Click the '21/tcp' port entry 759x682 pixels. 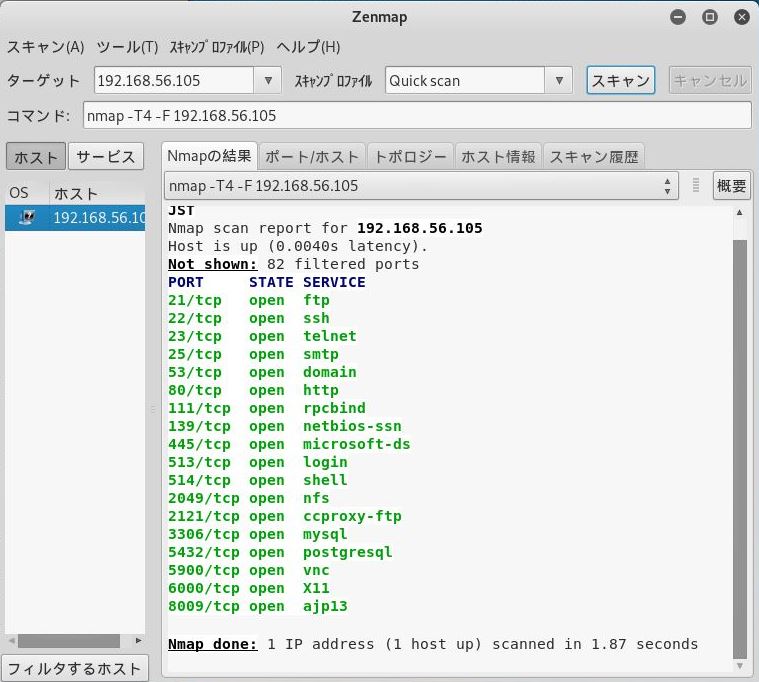tap(195, 300)
